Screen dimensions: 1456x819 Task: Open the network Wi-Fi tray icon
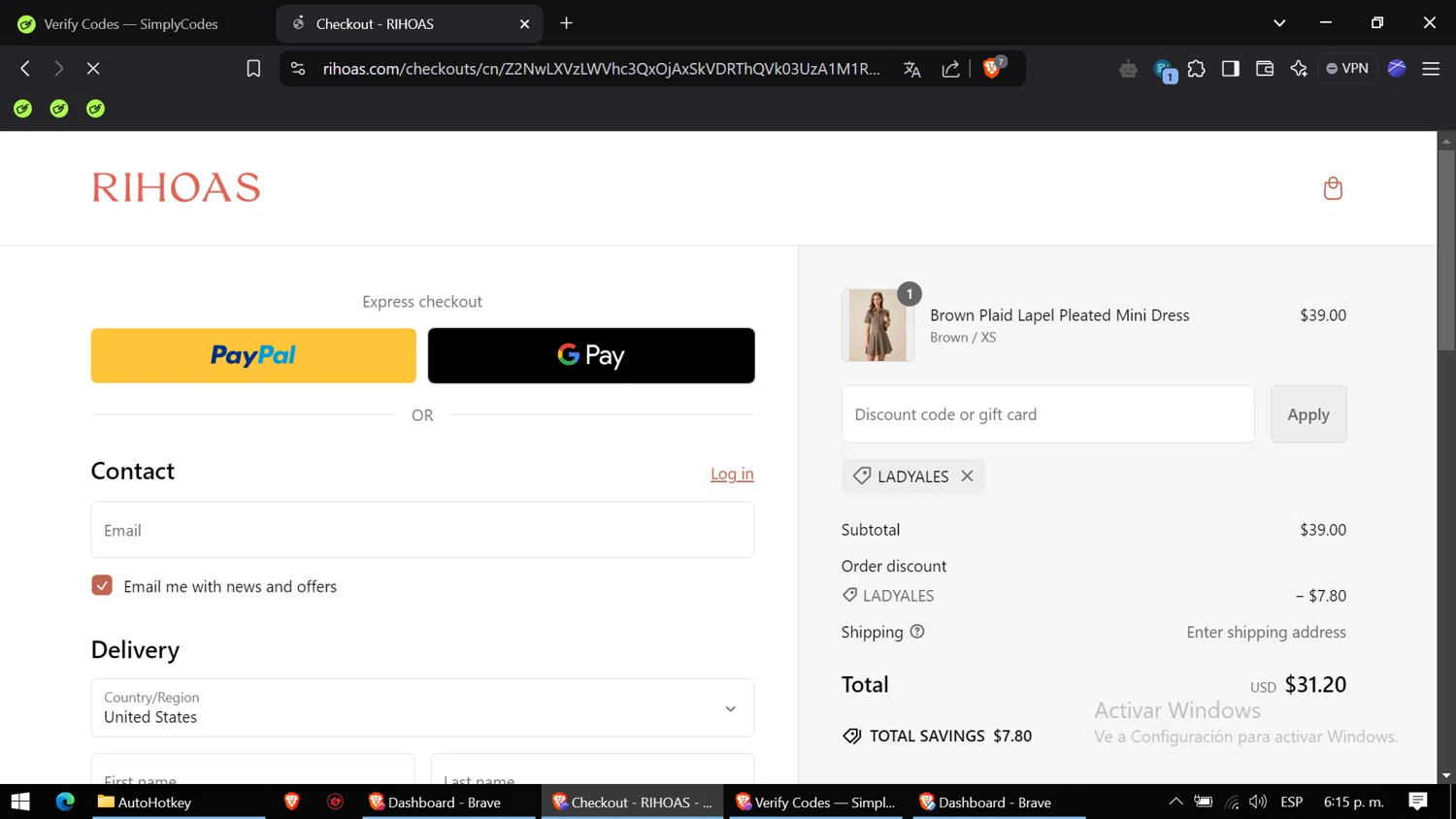point(1232,802)
